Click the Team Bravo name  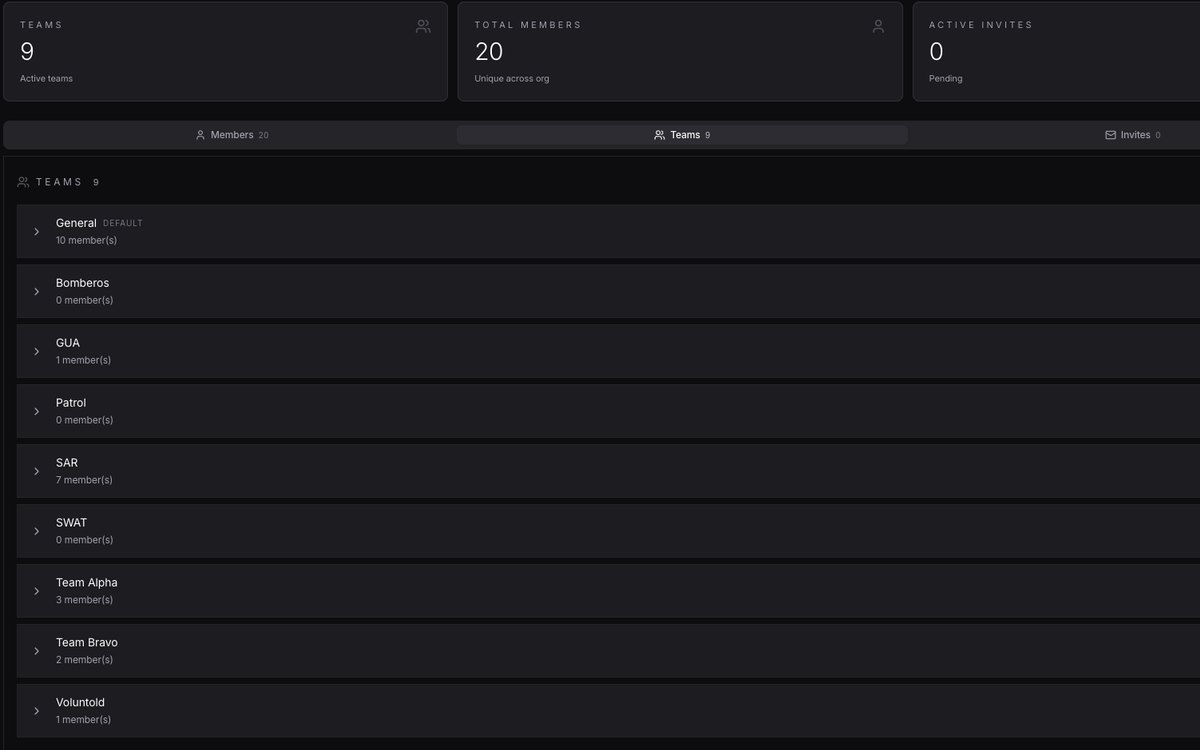[87, 643]
